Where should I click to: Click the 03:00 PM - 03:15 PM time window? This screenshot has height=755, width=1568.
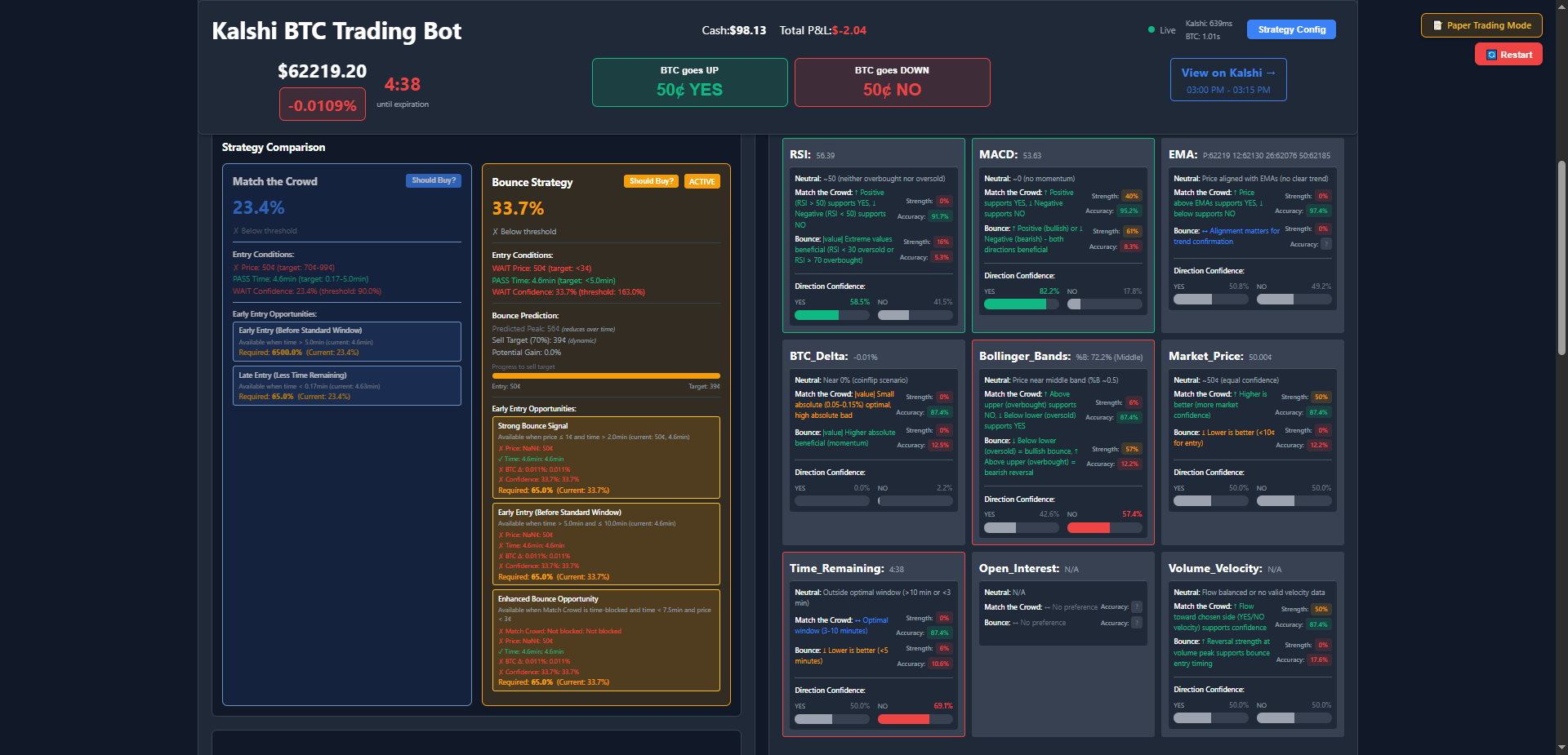tap(1228, 90)
